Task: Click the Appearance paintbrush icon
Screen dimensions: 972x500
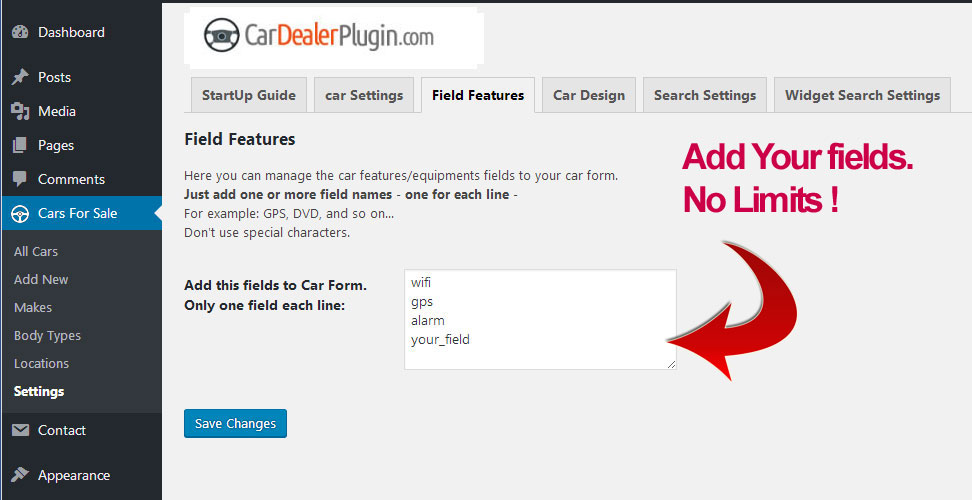Action: point(20,475)
